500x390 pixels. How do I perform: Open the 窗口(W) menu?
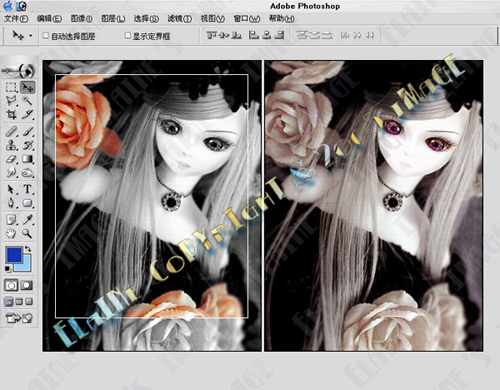[x=247, y=18]
